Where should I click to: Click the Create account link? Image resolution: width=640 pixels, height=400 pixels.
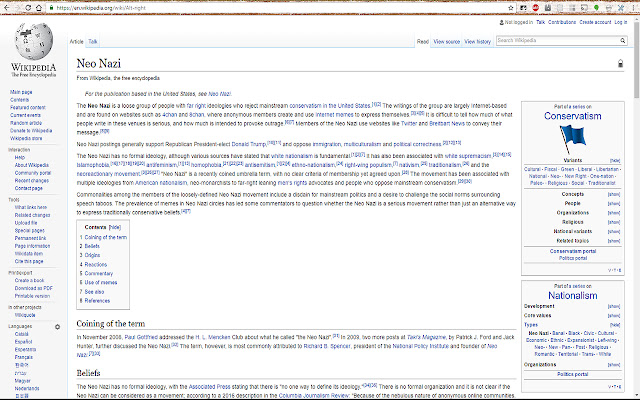[595, 22]
